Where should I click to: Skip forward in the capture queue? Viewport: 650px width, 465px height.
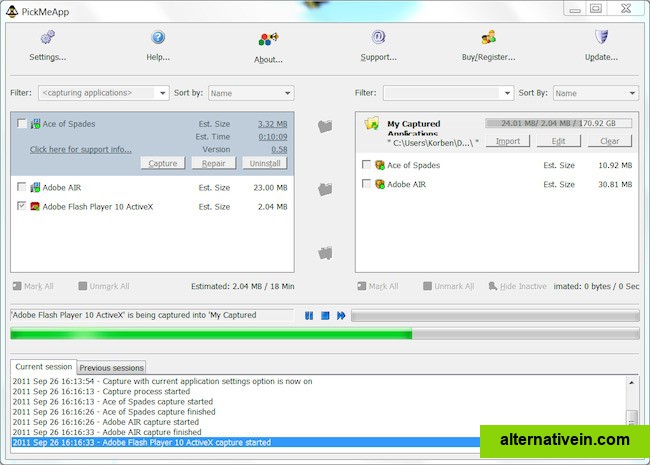pyautogui.click(x=341, y=316)
